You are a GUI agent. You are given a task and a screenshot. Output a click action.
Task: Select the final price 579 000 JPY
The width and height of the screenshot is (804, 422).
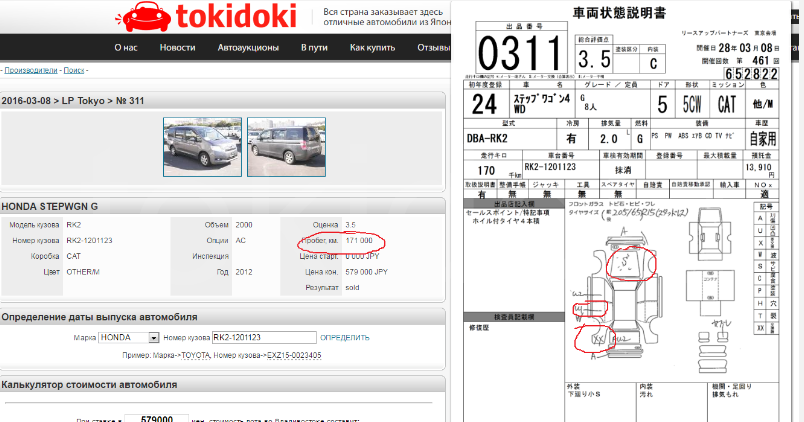pyautogui.click(x=367, y=272)
